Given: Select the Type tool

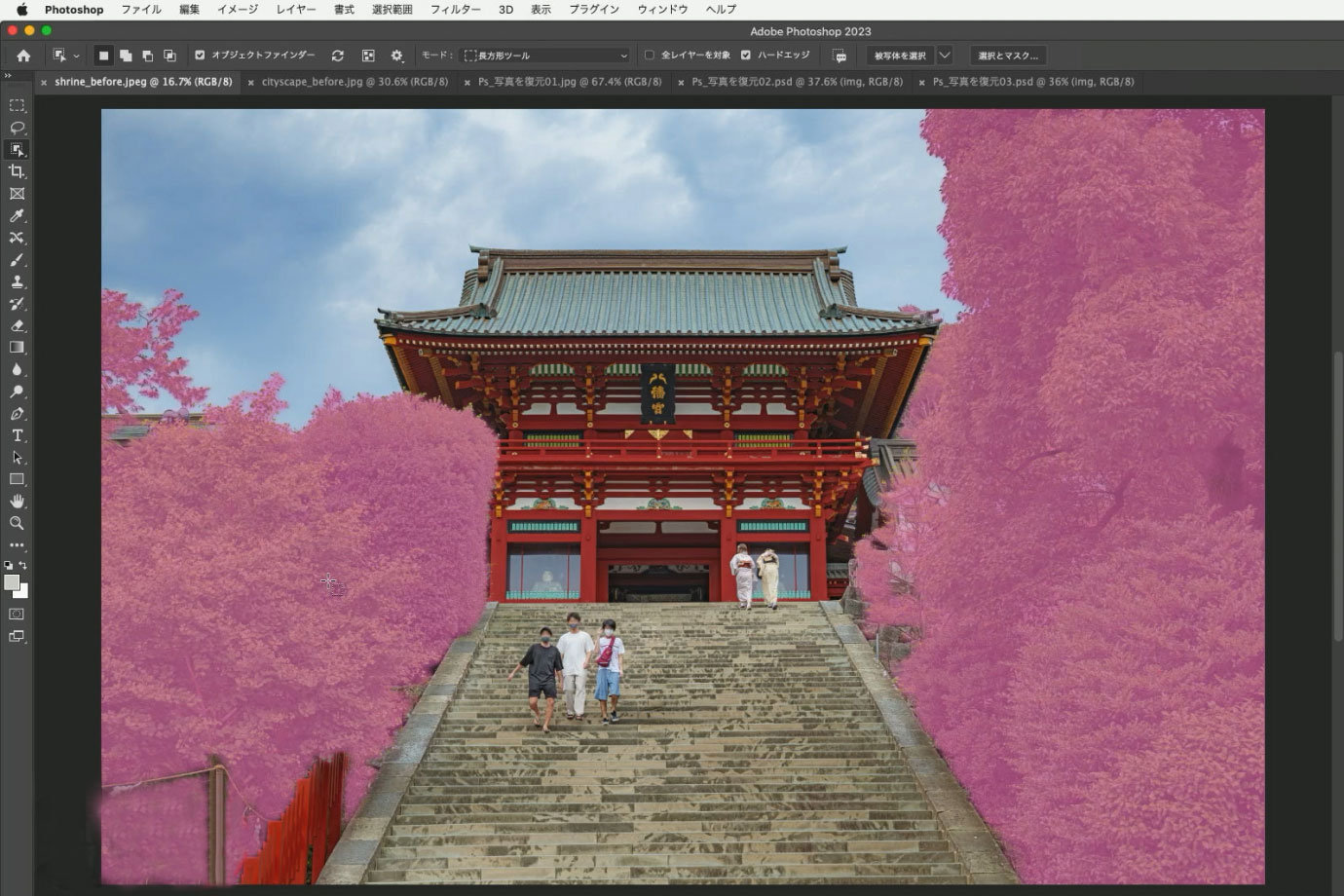Looking at the screenshot, I should point(17,435).
